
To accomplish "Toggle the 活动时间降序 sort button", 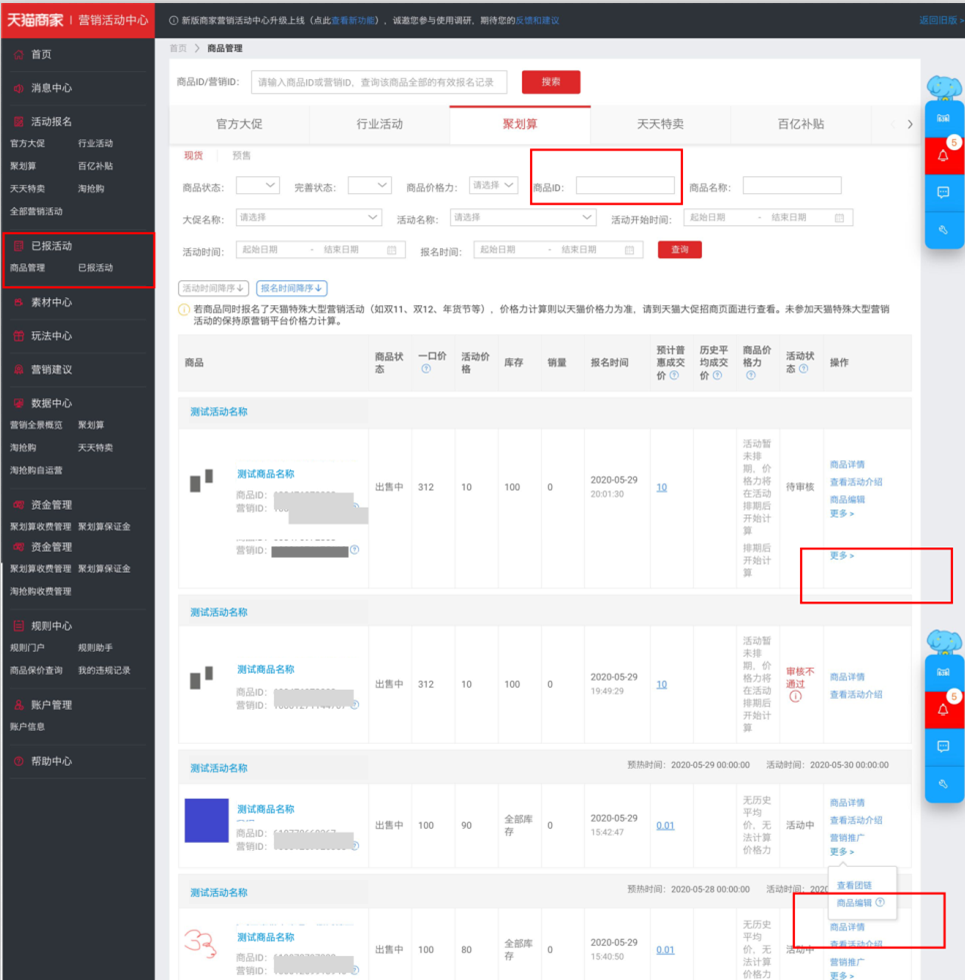I will [213, 288].
